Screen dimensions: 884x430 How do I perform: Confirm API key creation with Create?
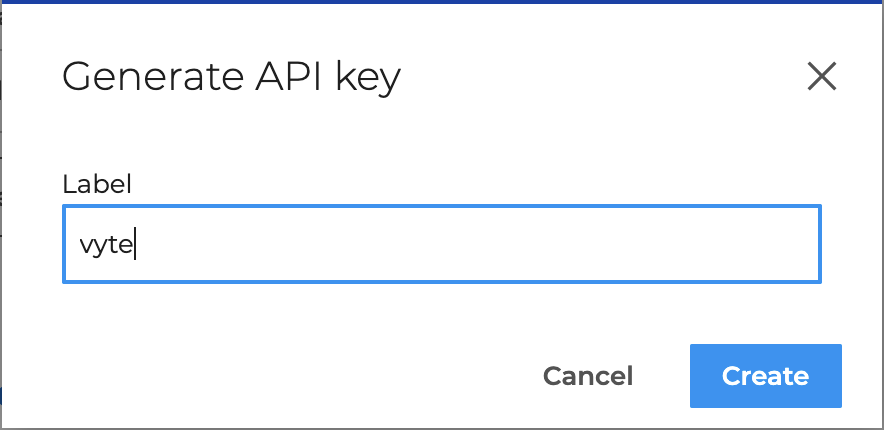pos(765,376)
